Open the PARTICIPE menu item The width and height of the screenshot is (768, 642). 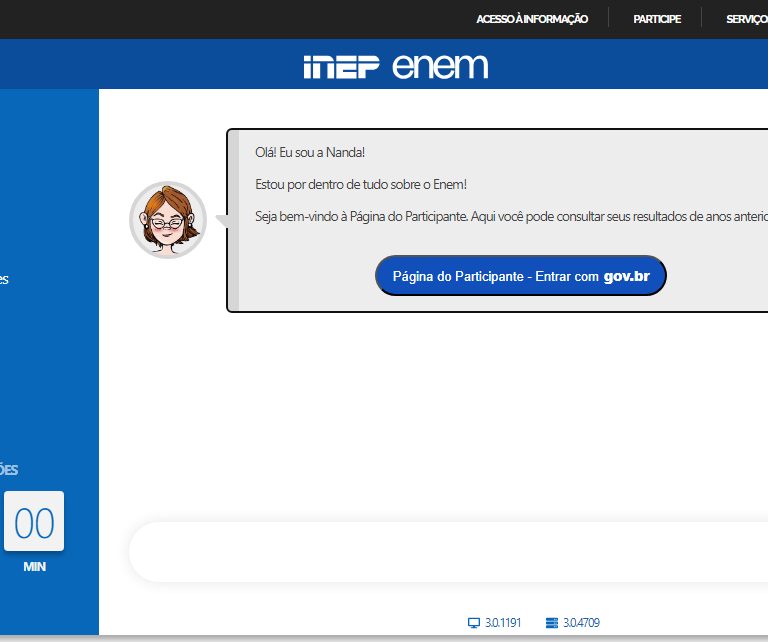coord(657,19)
